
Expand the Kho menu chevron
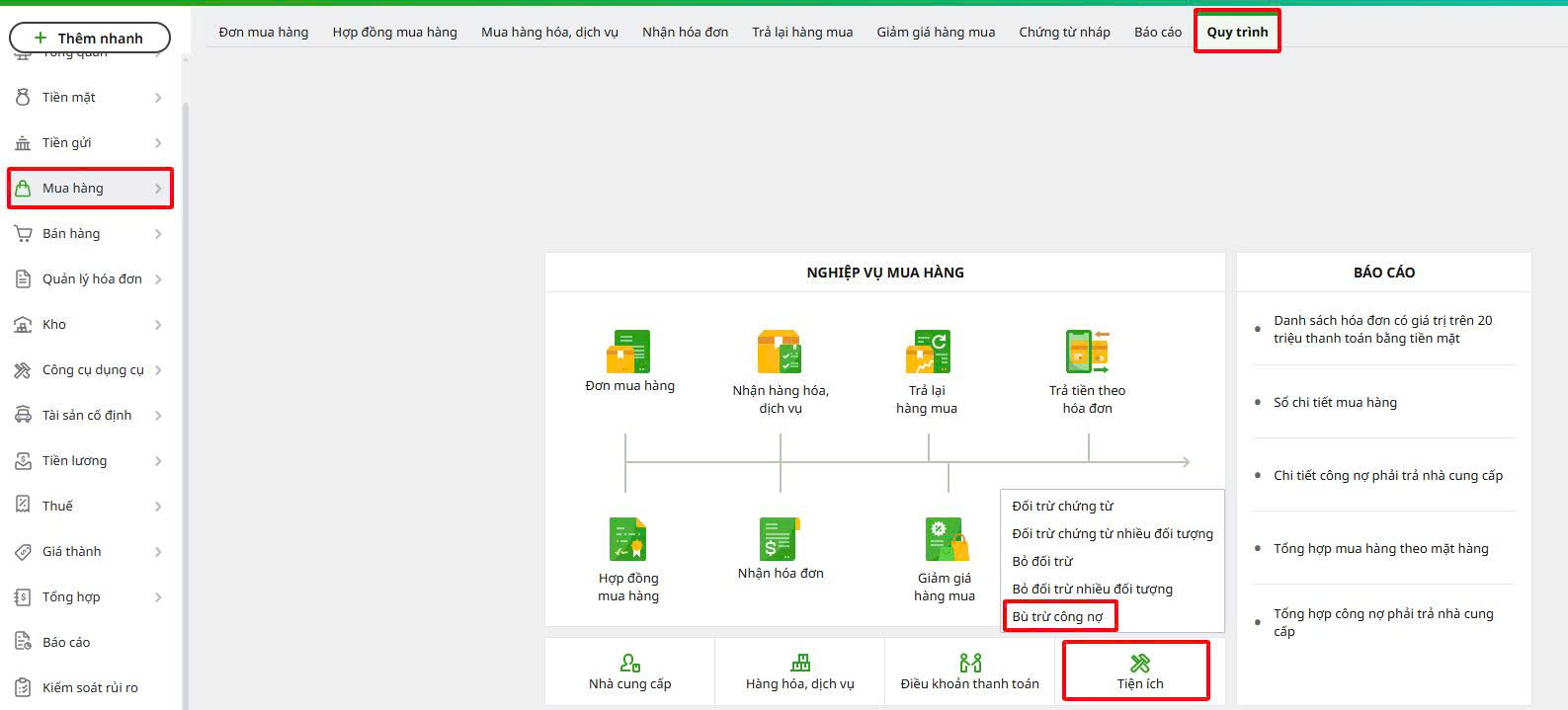(158, 325)
